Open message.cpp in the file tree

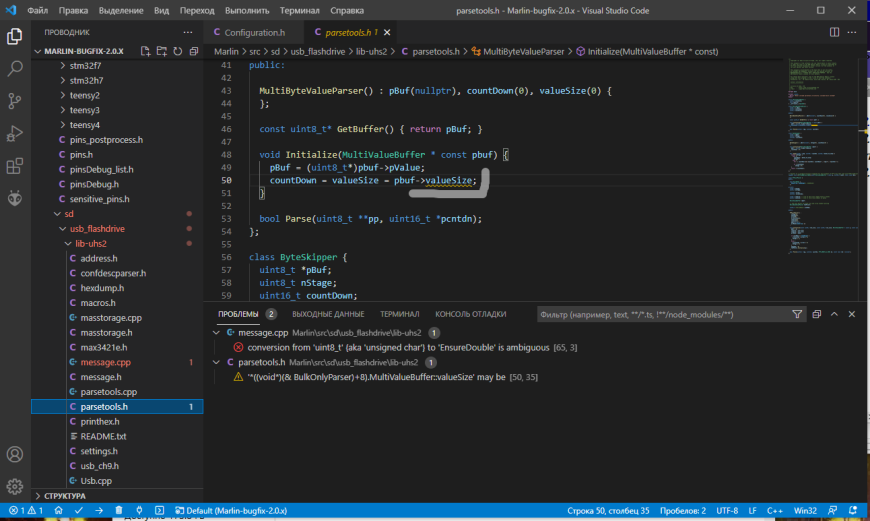click(105, 362)
